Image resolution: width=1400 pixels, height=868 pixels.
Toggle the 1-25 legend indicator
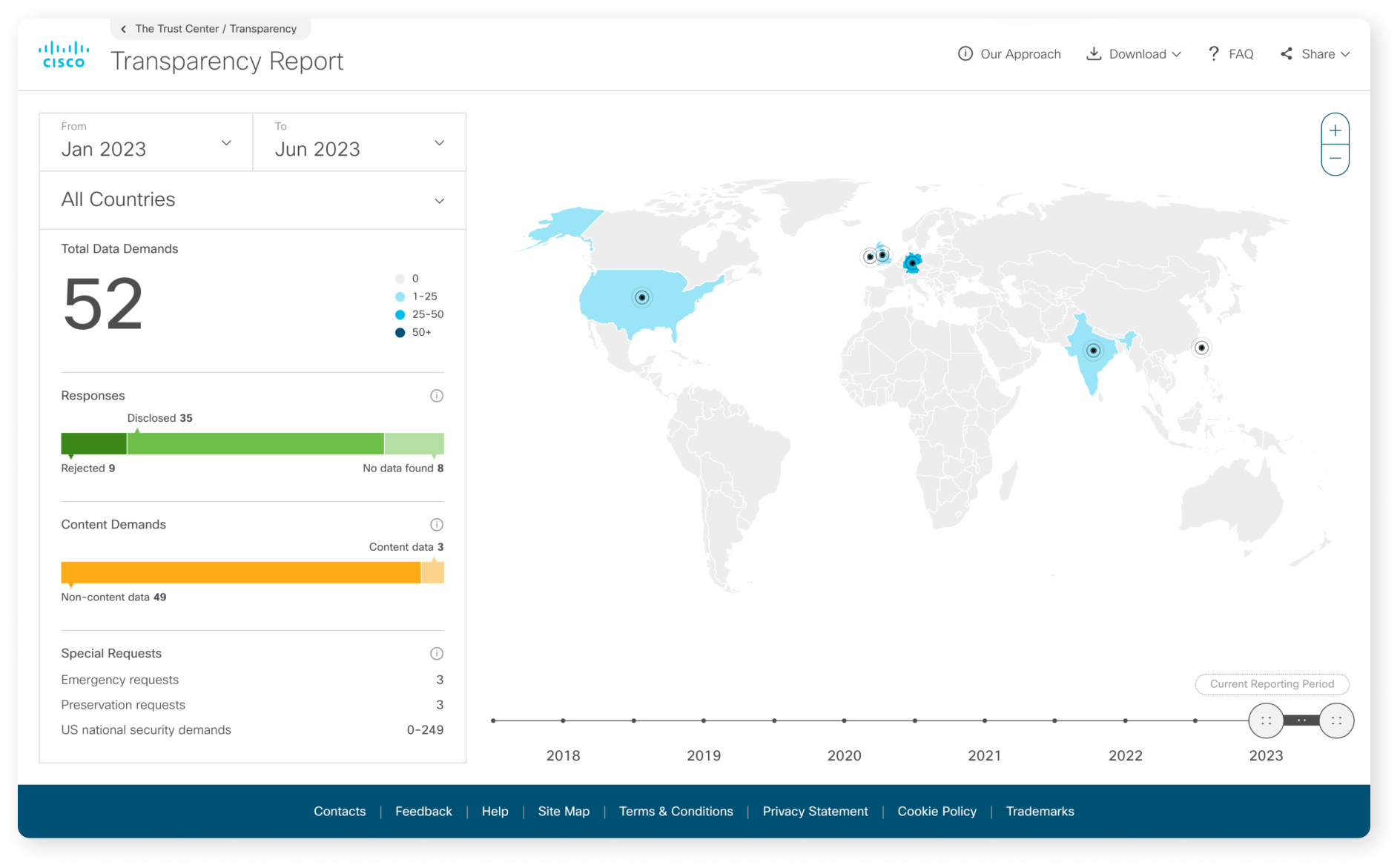(401, 296)
